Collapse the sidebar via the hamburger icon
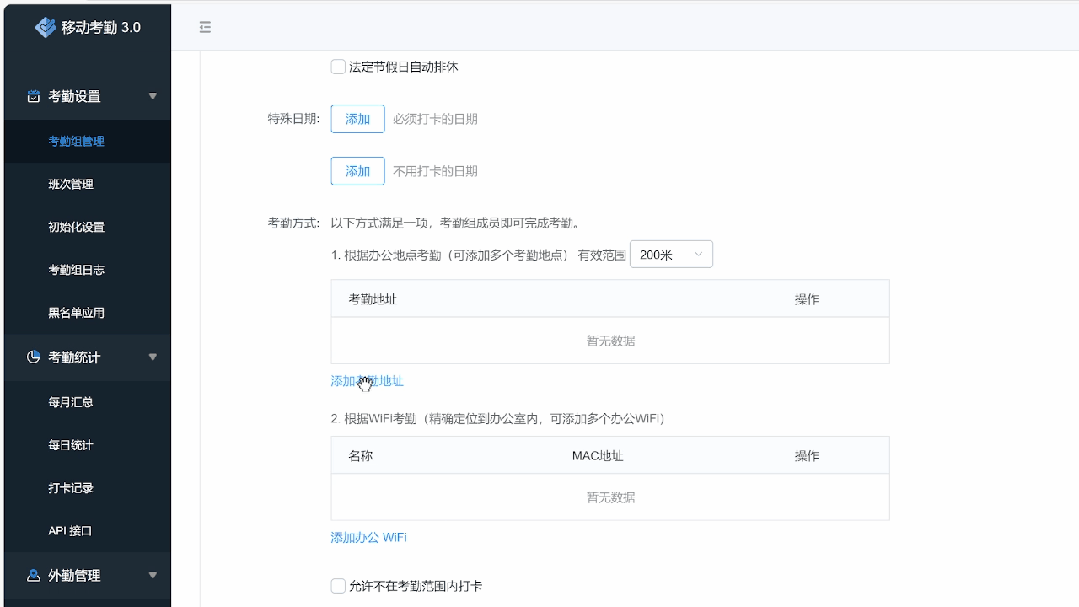This screenshot has height=607, width=1079. [205, 27]
